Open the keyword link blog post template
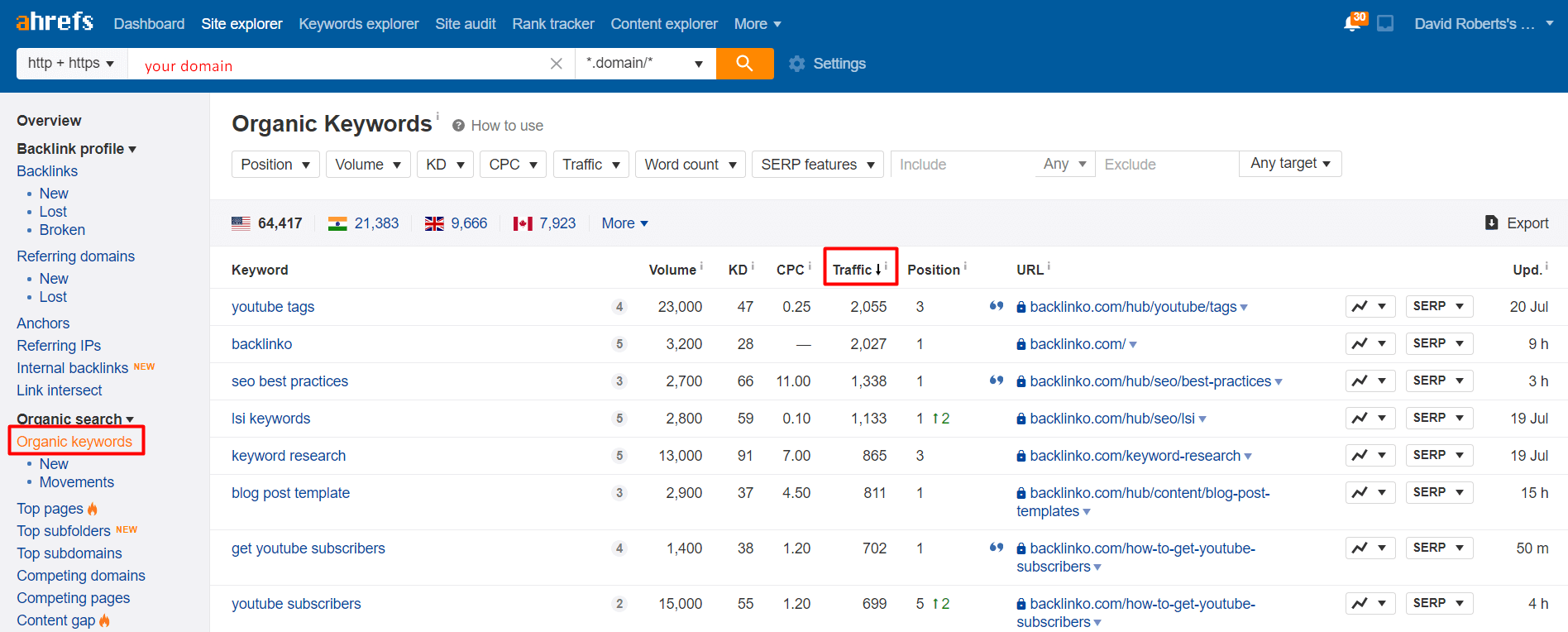The width and height of the screenshot is (1568, 632). coord(290,493)
